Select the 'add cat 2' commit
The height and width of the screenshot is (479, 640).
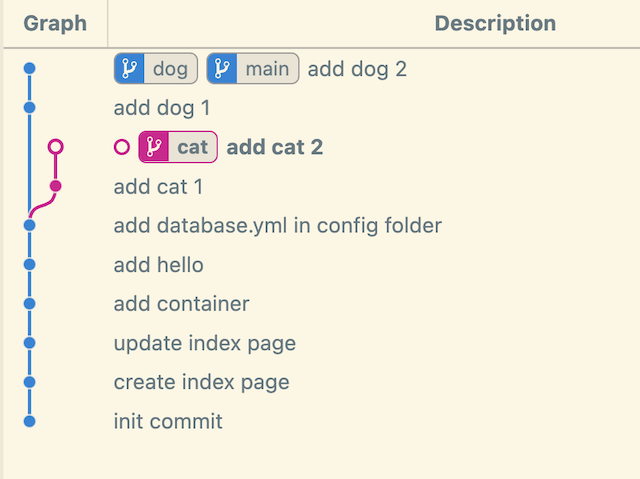click(x=275, y=147)
